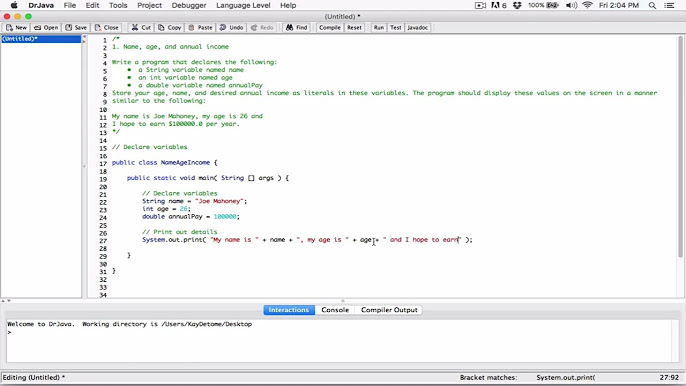This screenshot has width=686, height=386.
Task: Undo the last edit with Undo
Action: pyautogui.click(x=231, y=28)
